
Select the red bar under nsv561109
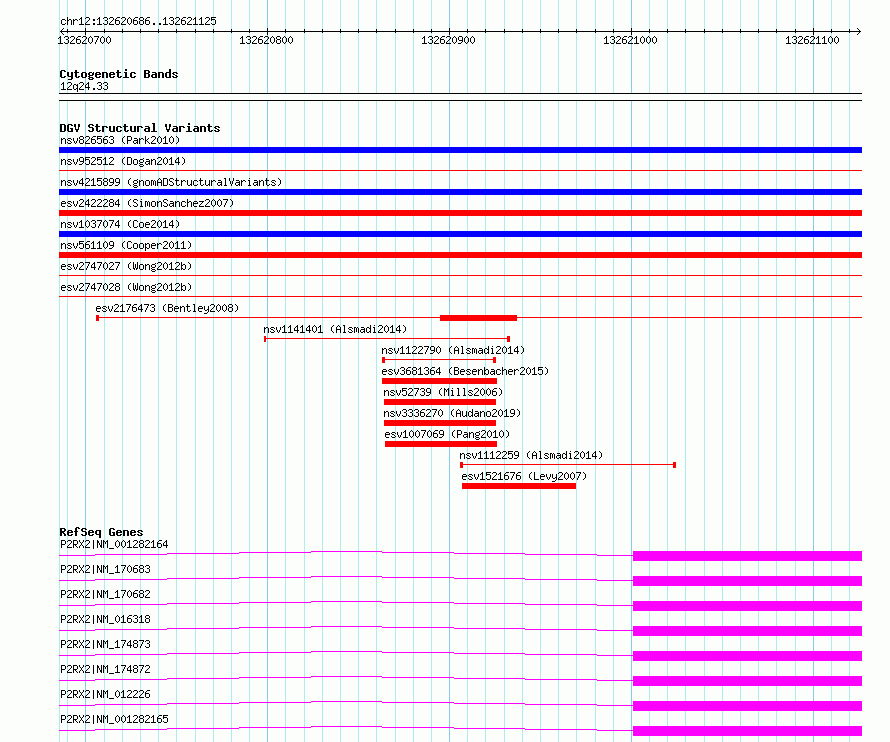tap(460, 255)
